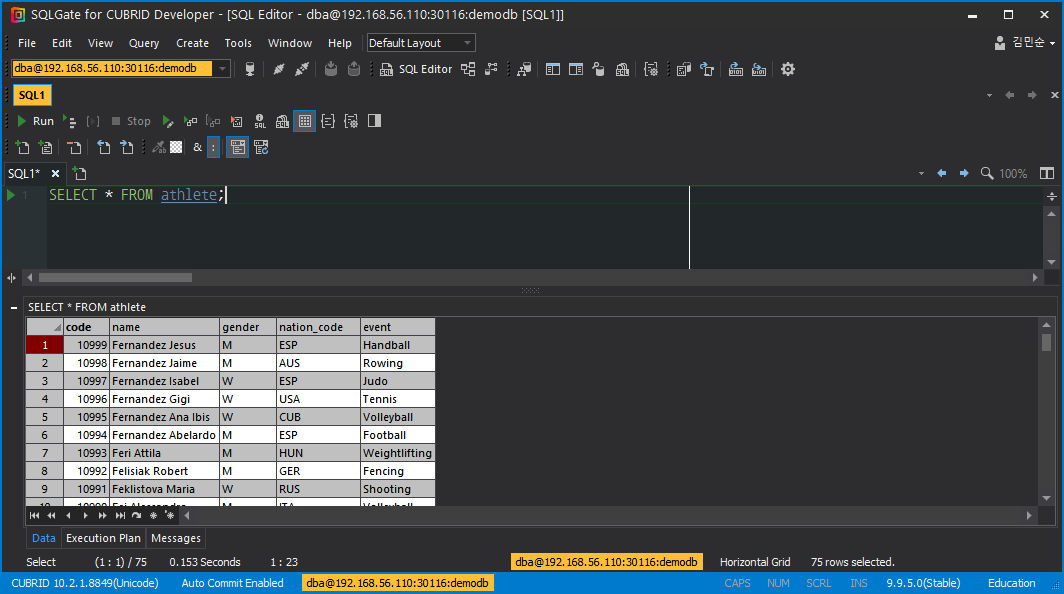Select the Fernandez Gigi name cell
Image resolution: width=1064 pixels, height=594 pixels.
click(164, 399)
